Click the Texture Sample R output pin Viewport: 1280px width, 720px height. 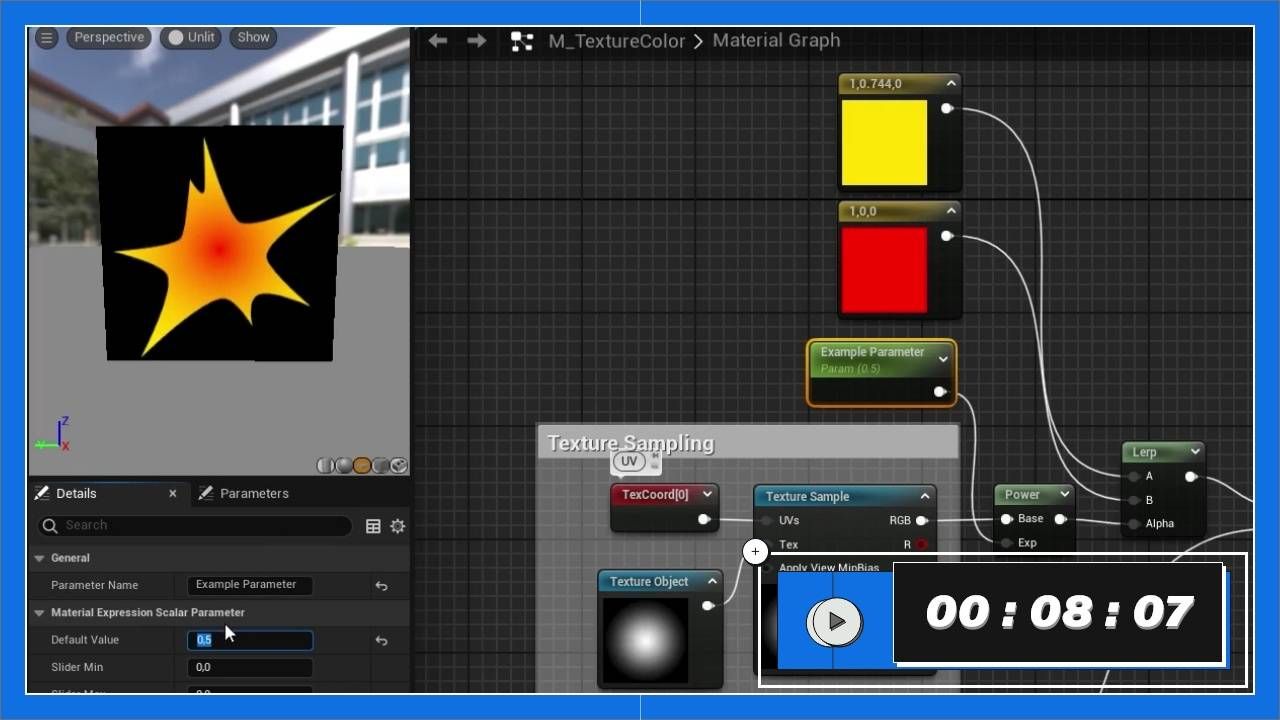(x=921, y=545)
